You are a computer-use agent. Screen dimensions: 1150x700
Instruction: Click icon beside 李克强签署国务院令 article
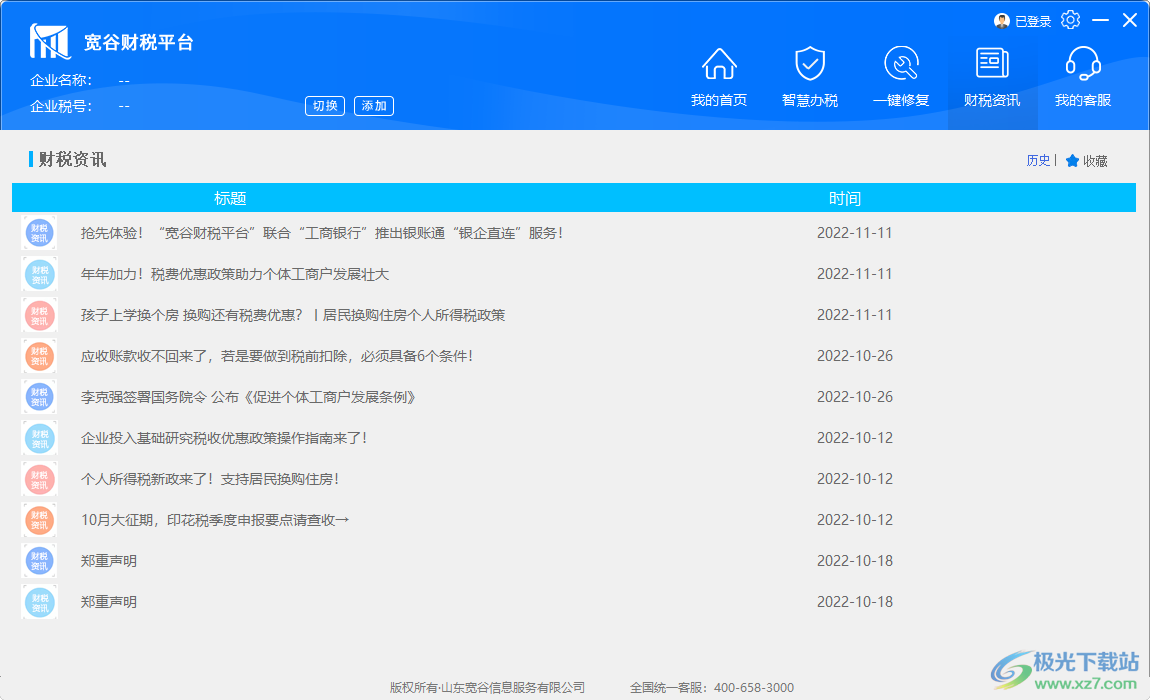coord(40,397)
